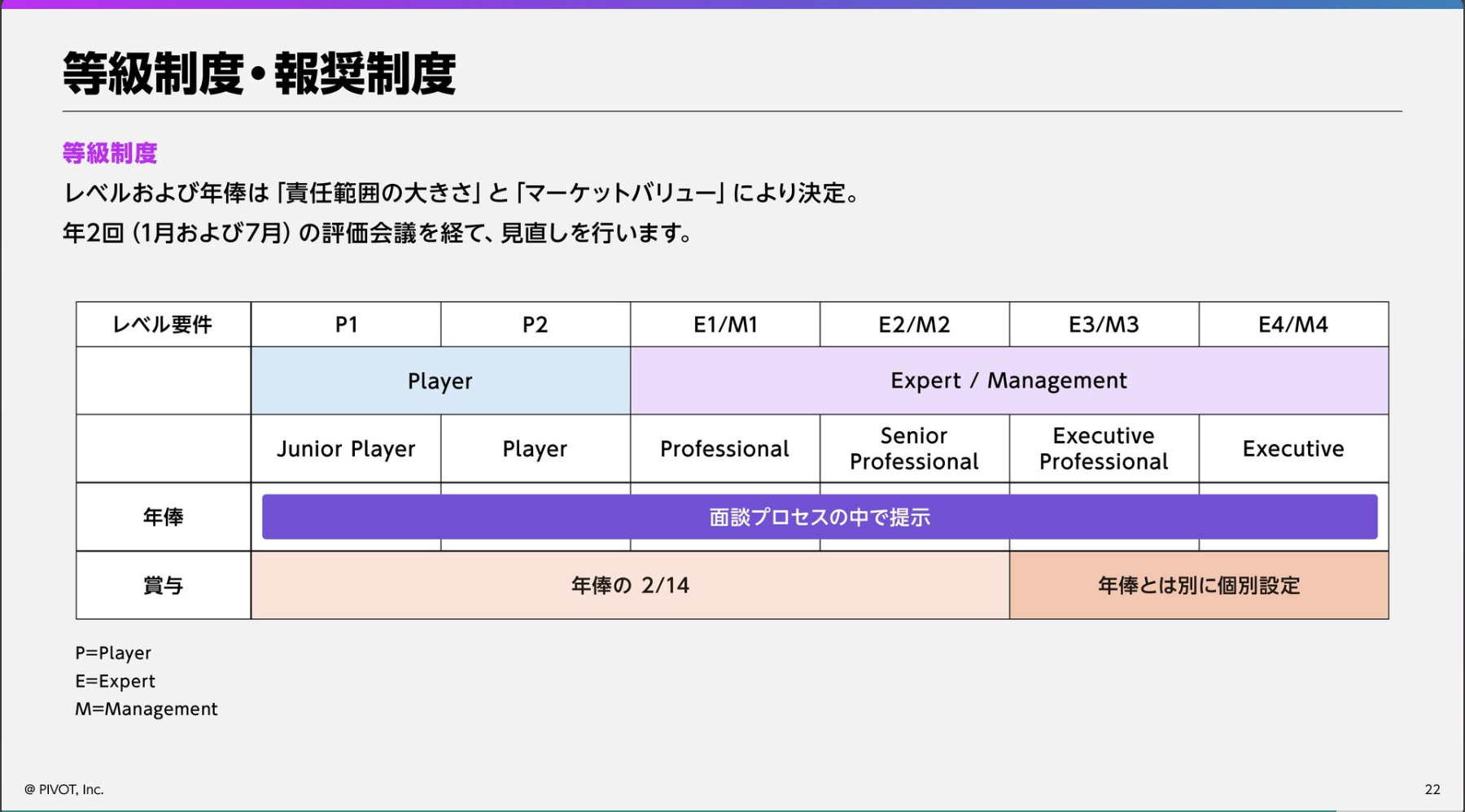Select the blue Player category cell
This screenshot has height=812, width=1465.
point(439,381)
